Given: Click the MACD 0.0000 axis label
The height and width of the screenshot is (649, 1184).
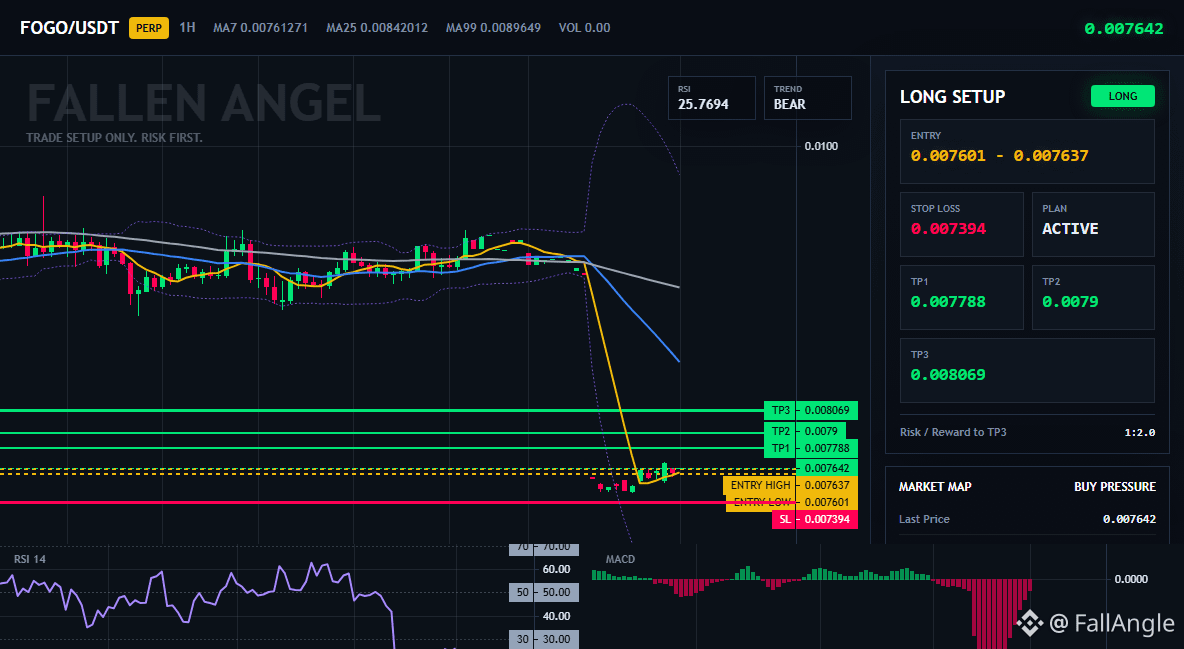Looking at the screenshot, I should point(1131,579).
